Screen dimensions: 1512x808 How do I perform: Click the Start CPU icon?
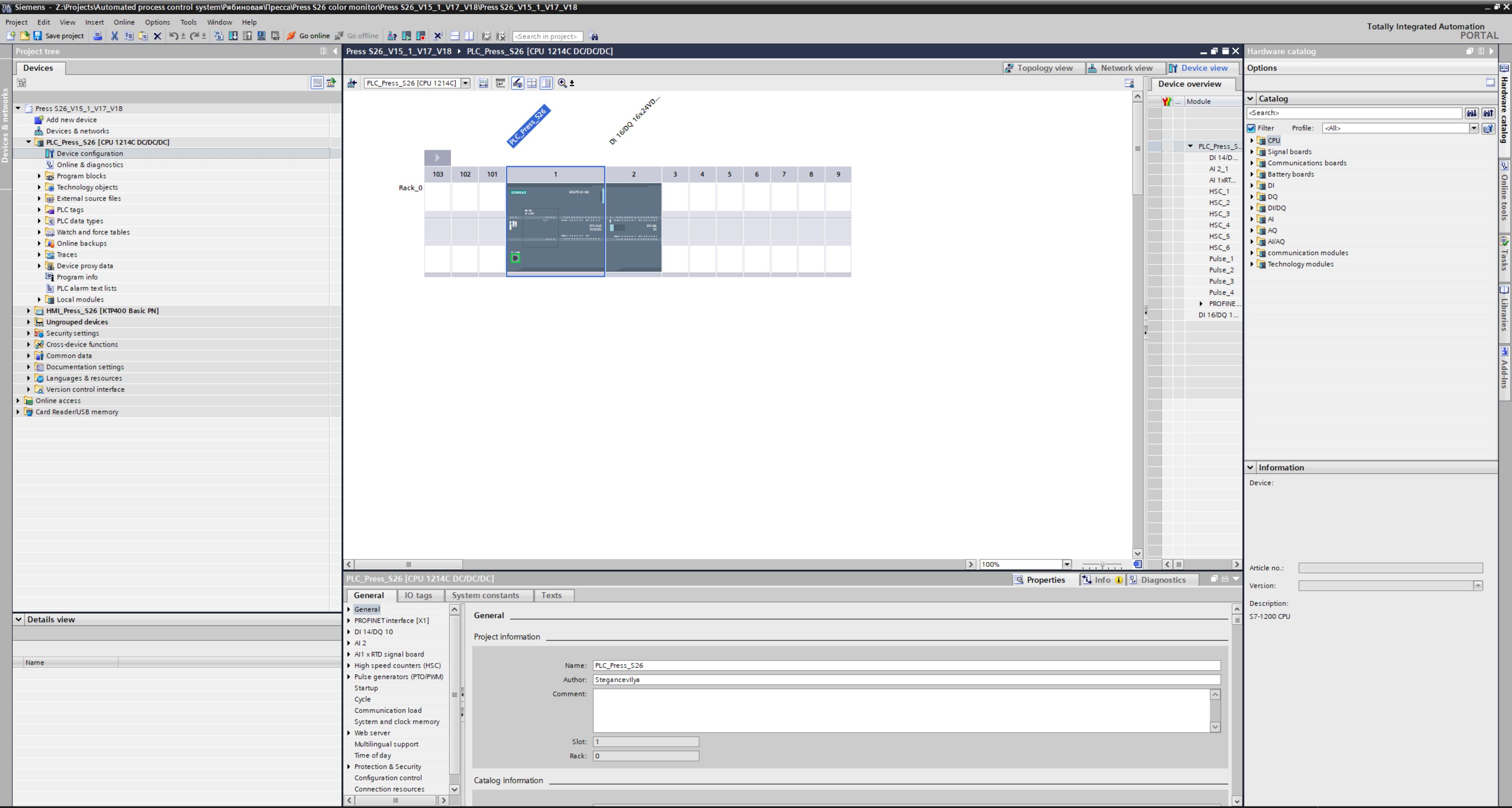[406, 36]
